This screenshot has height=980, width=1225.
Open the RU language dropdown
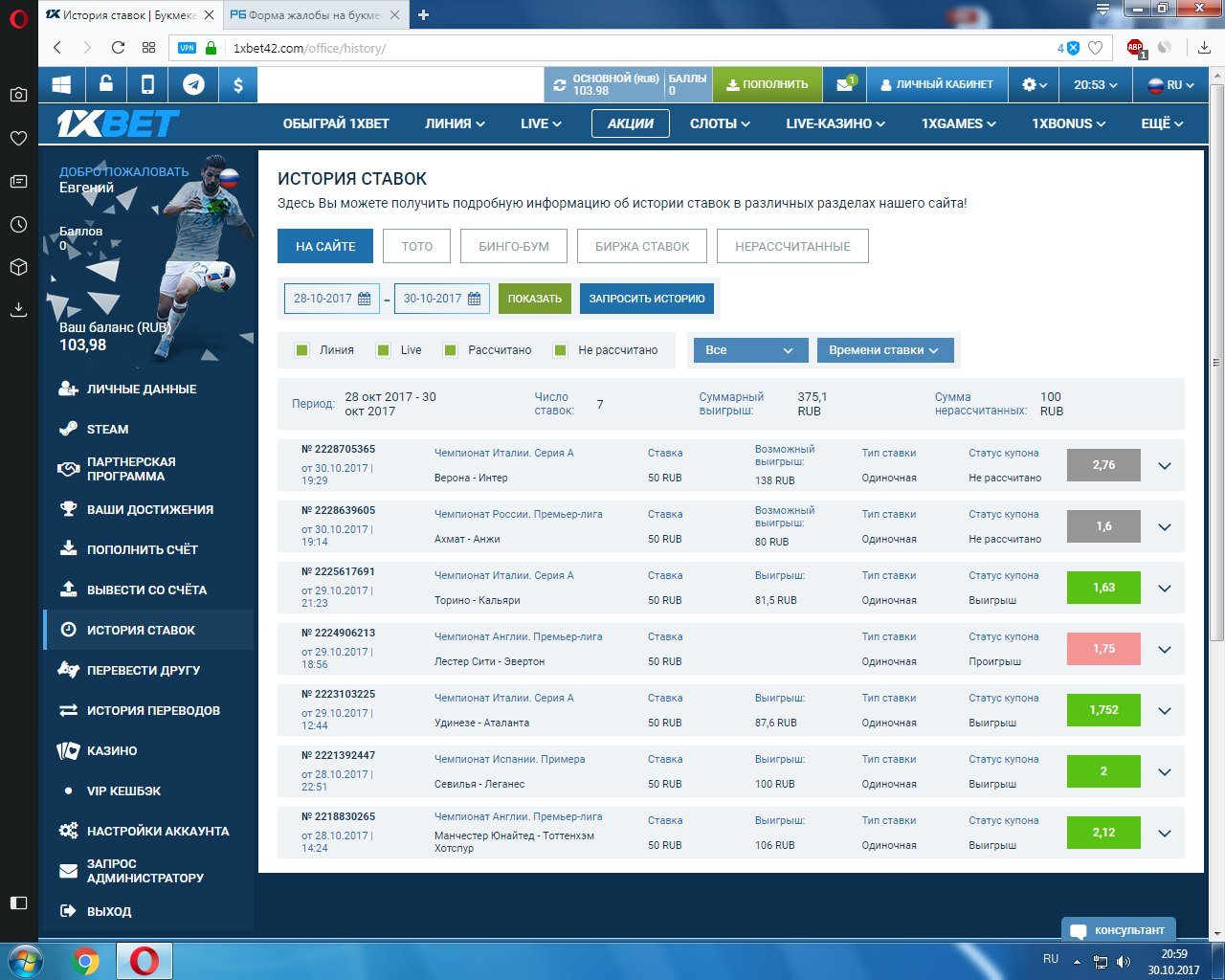click(x=1170, y=85)
